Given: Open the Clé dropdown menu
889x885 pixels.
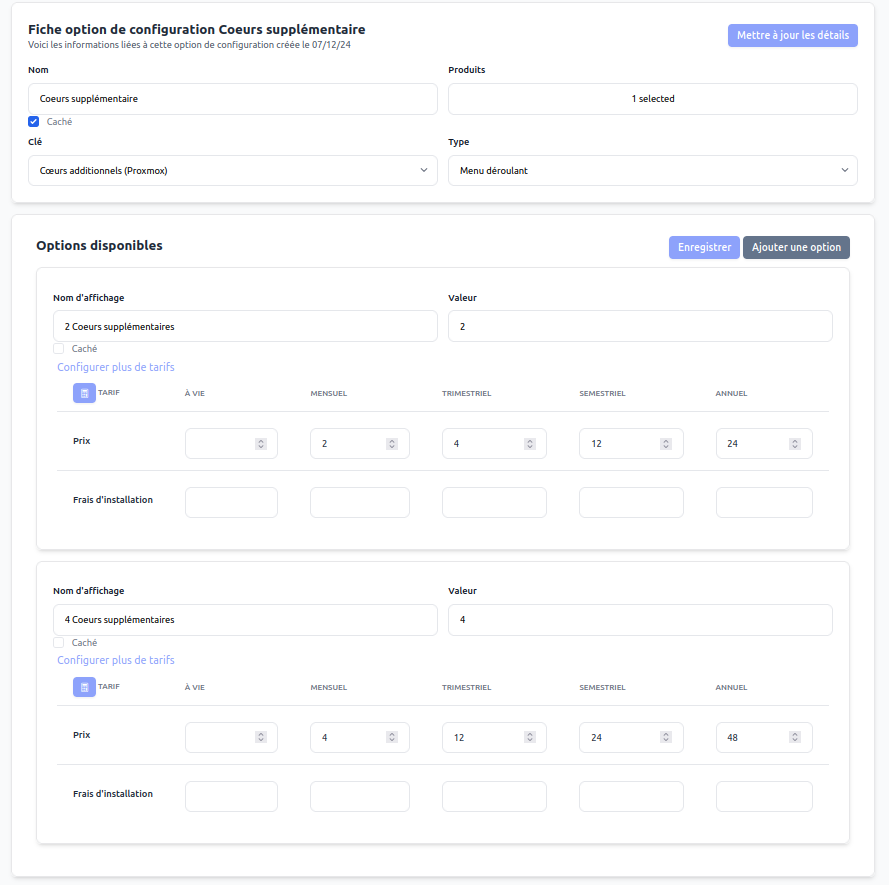Looking at the screenshot, I should point(232,171).
